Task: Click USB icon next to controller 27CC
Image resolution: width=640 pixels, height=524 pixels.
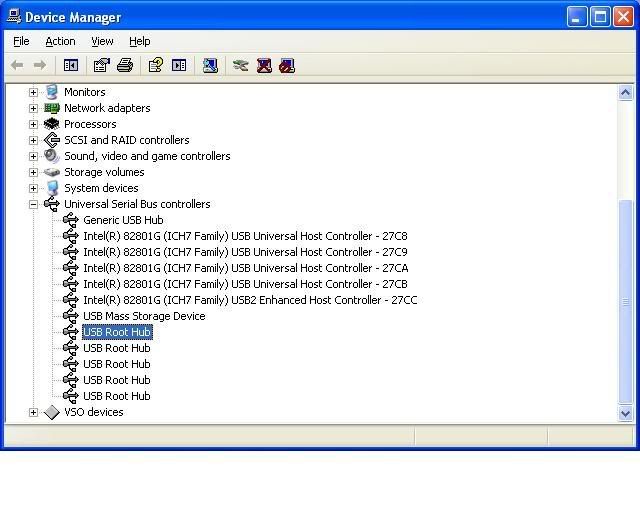Action: (71, 300)
